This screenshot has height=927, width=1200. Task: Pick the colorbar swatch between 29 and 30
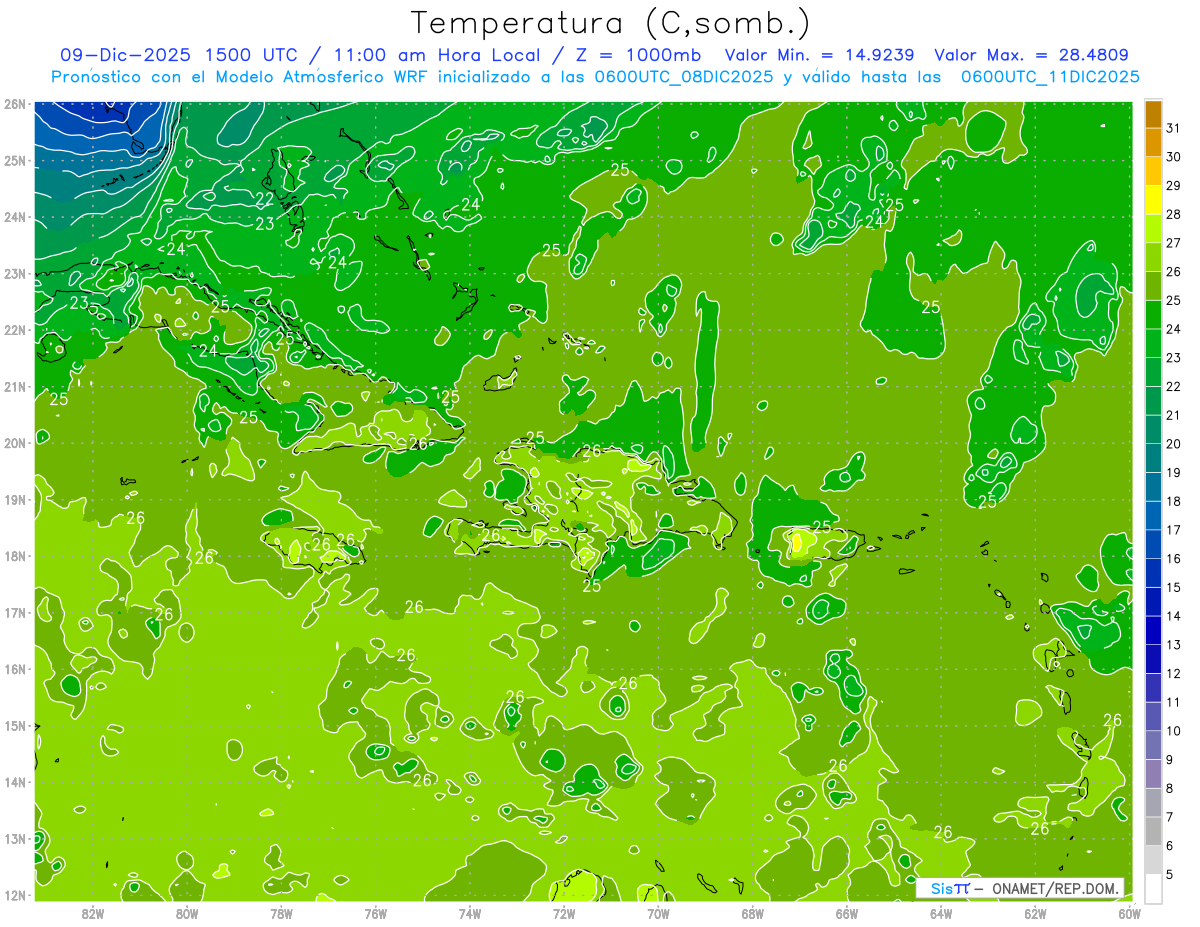click(1153, 171)
